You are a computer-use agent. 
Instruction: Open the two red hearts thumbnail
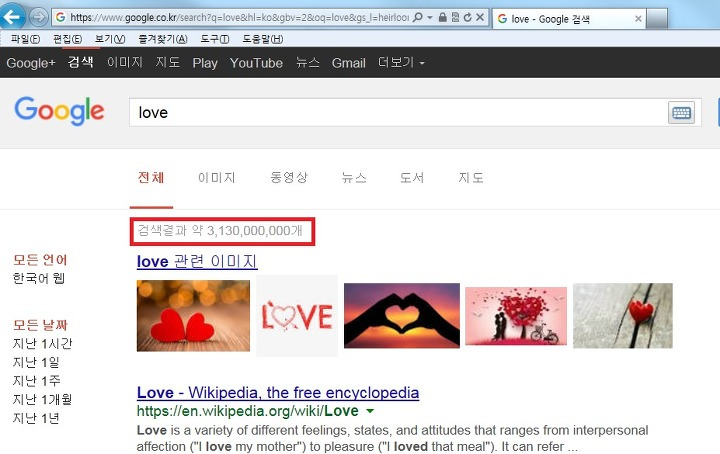click(x=193, y=316)
